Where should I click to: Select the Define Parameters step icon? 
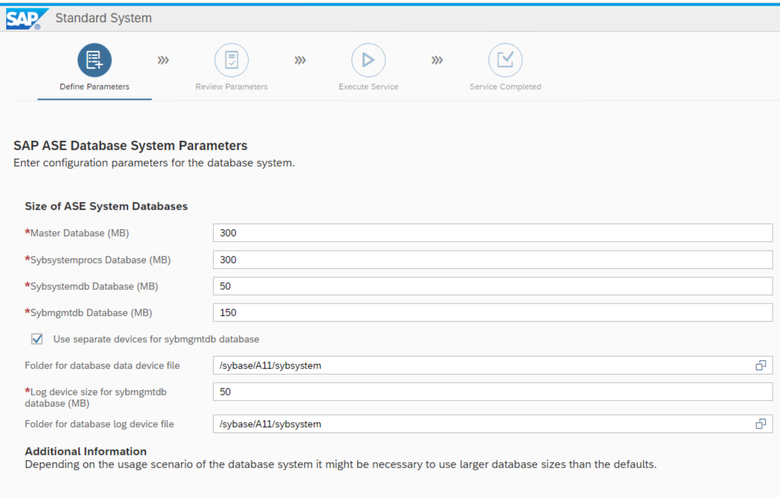[95, 60]
